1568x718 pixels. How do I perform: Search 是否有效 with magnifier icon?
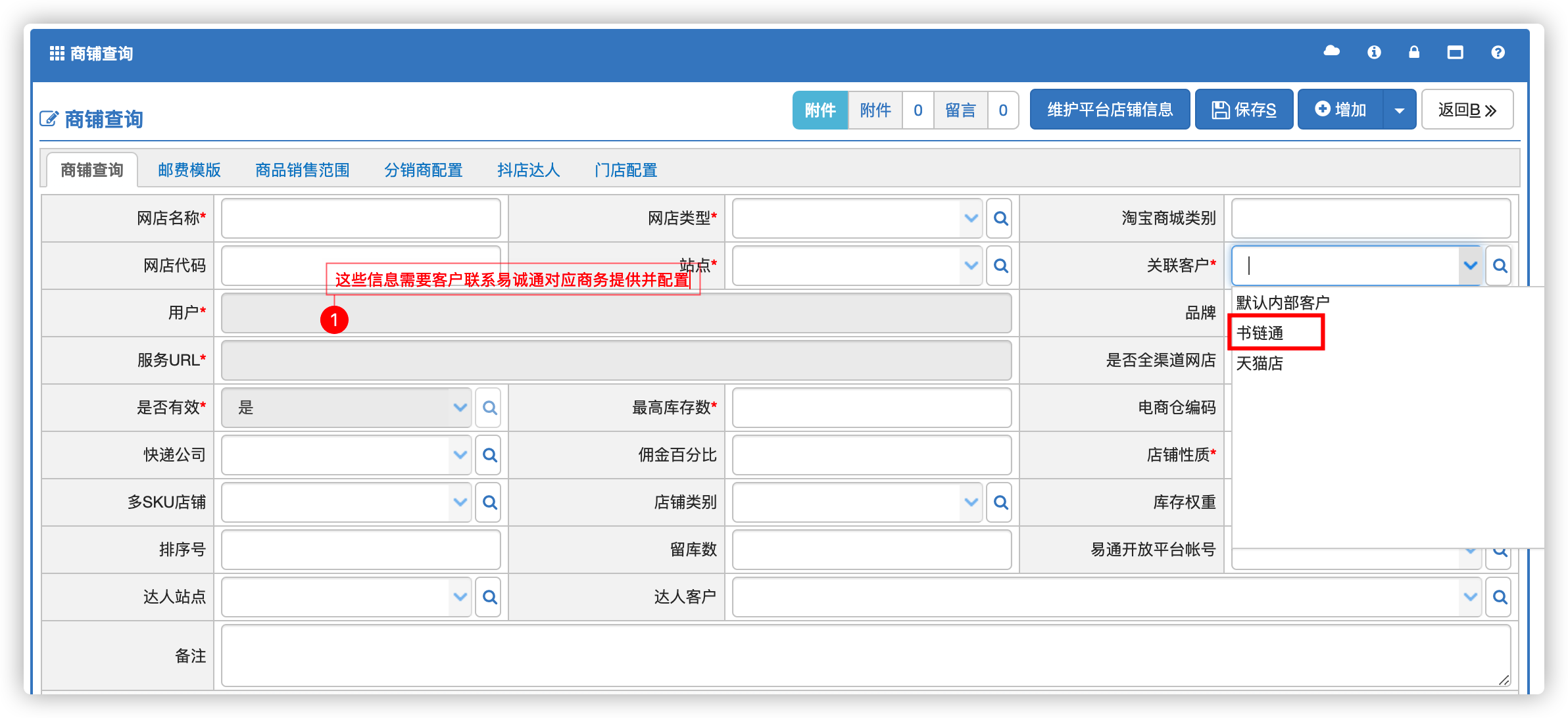point(489,408)
